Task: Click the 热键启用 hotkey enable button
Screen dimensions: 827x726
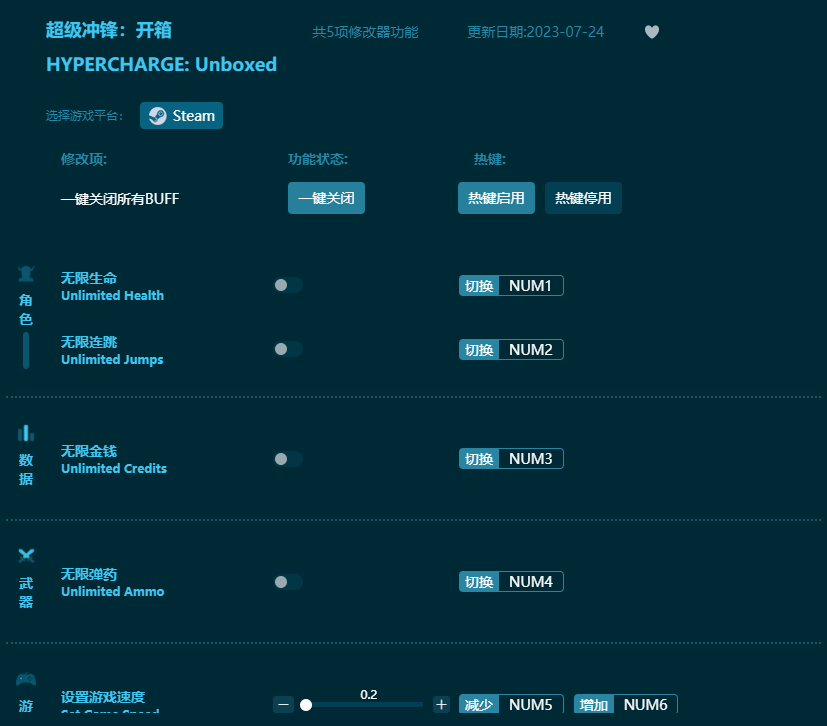Action: 496,198
